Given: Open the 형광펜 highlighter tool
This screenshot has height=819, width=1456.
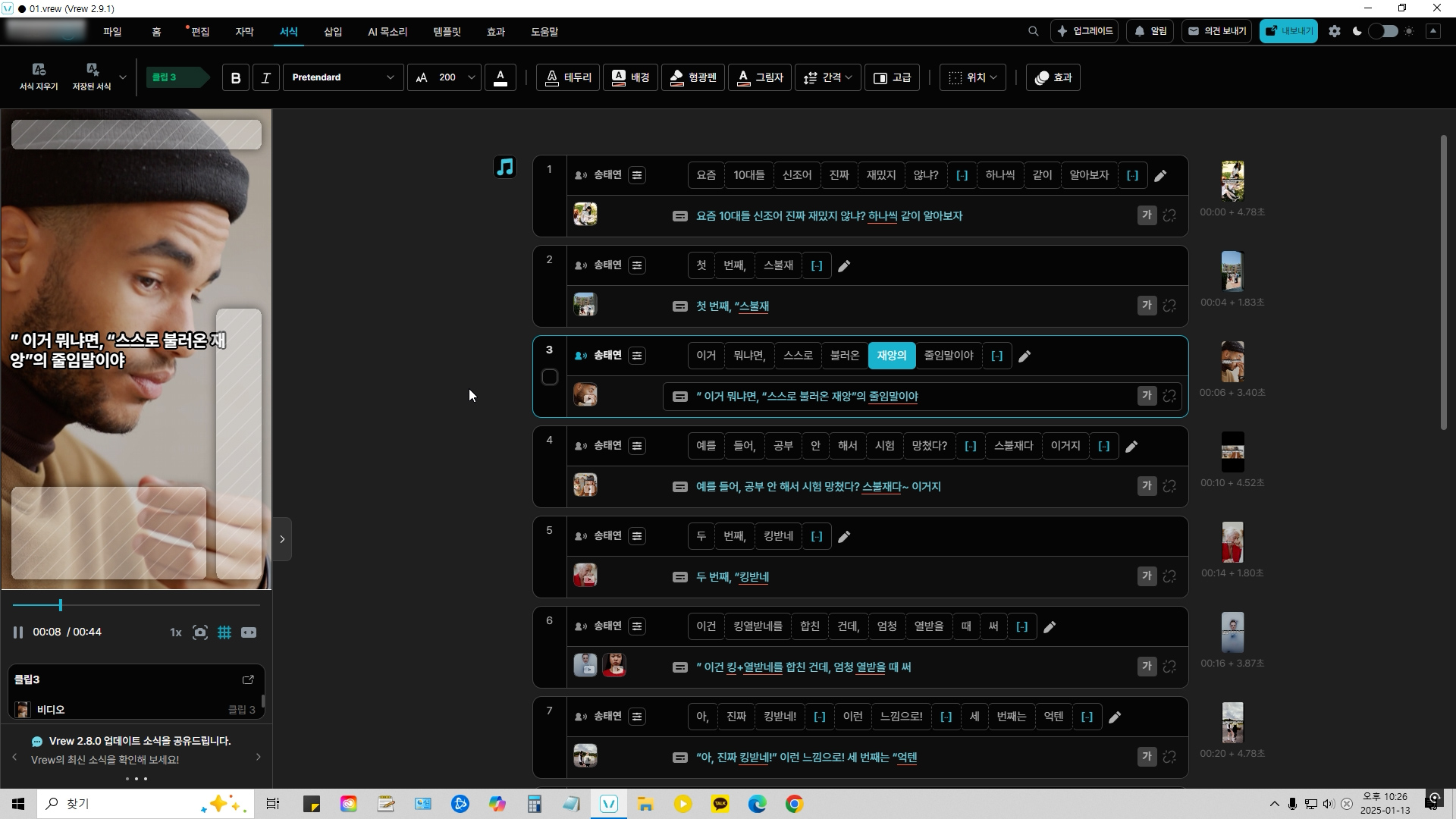Looking at the screenshot, I should (693, 77).
